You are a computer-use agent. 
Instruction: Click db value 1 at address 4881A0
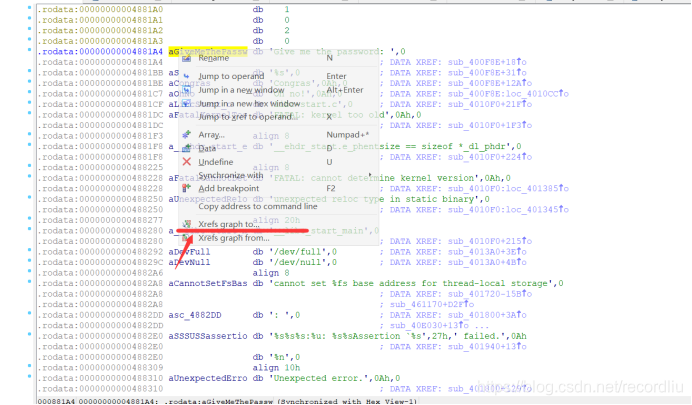pos(287,10)
